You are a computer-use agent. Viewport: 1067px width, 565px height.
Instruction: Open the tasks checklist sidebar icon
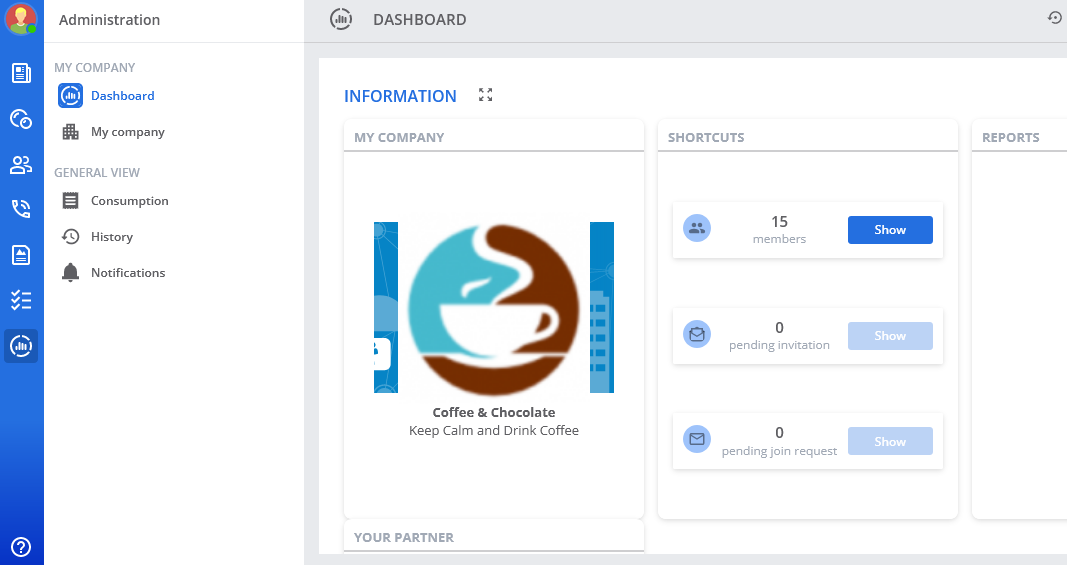[x=21, y=300]
